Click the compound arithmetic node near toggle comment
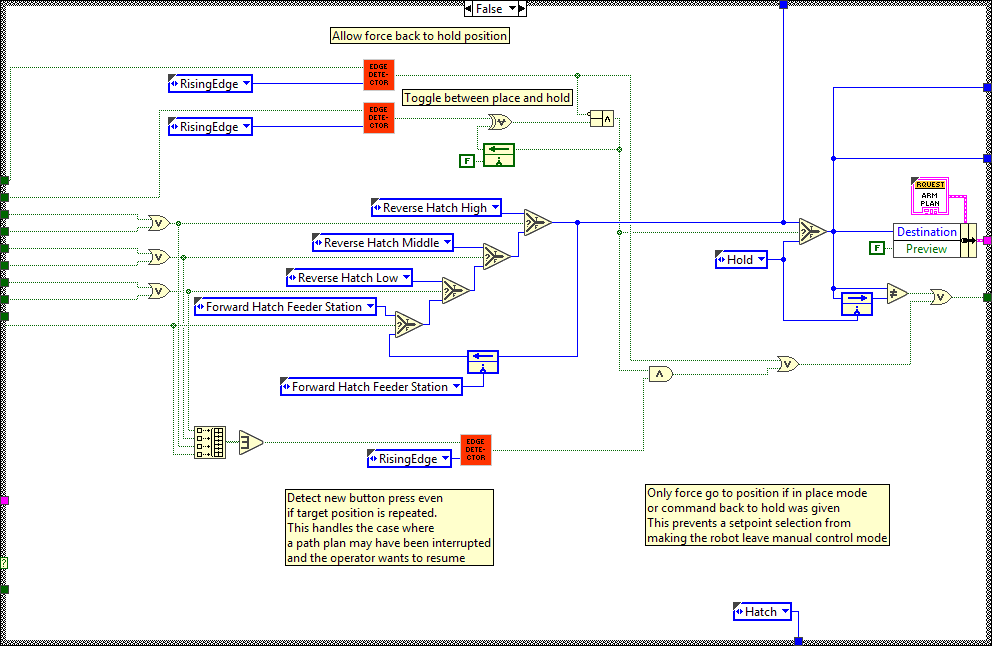This screenshot has height=646, width=992. (601, 119)
